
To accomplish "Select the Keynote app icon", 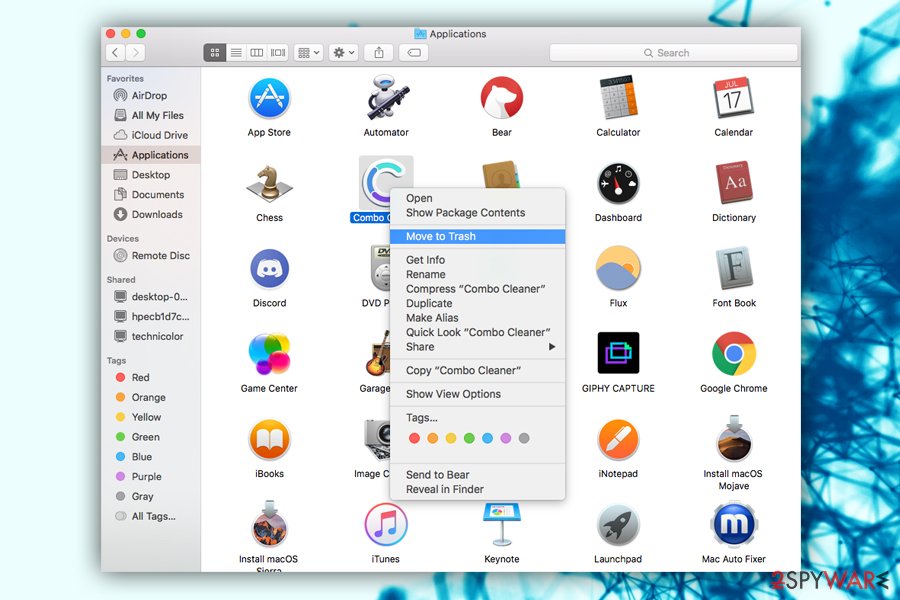I will tap(502, 525).
